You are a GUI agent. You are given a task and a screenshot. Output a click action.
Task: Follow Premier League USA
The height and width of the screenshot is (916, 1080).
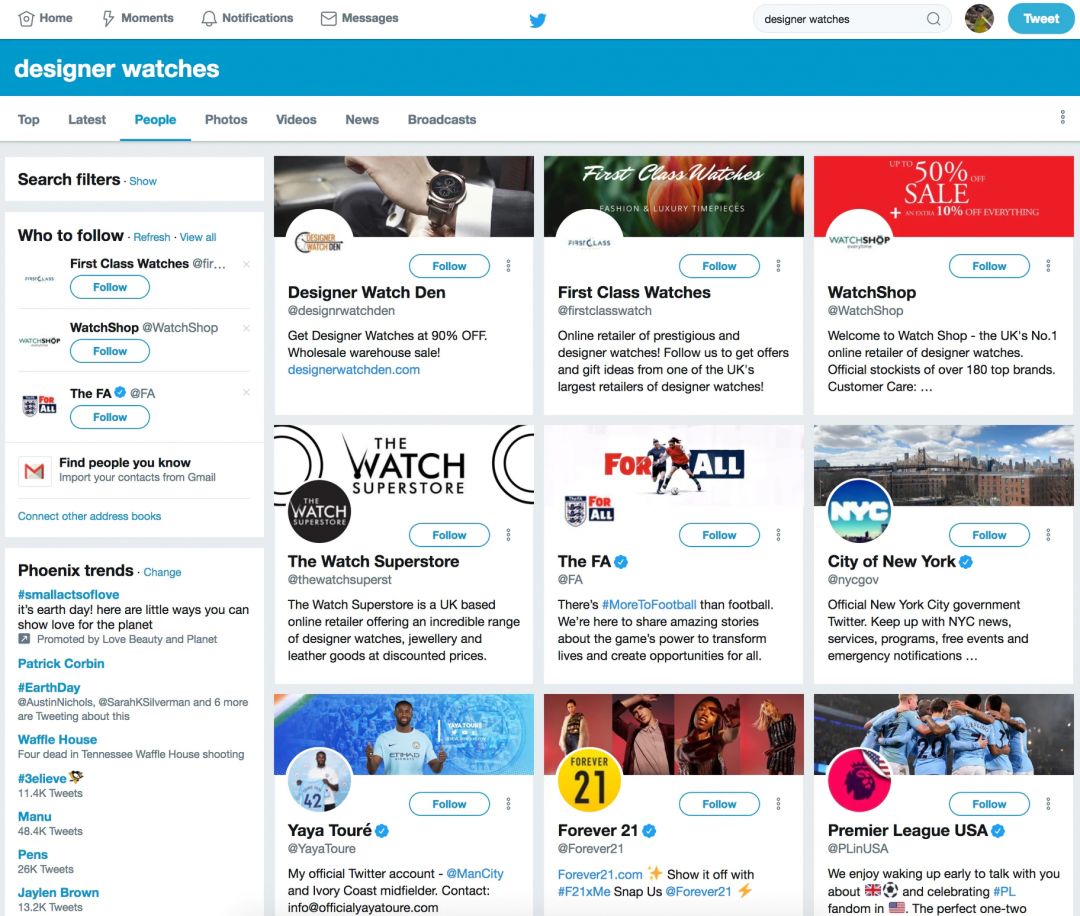click(x=989, y=804)
